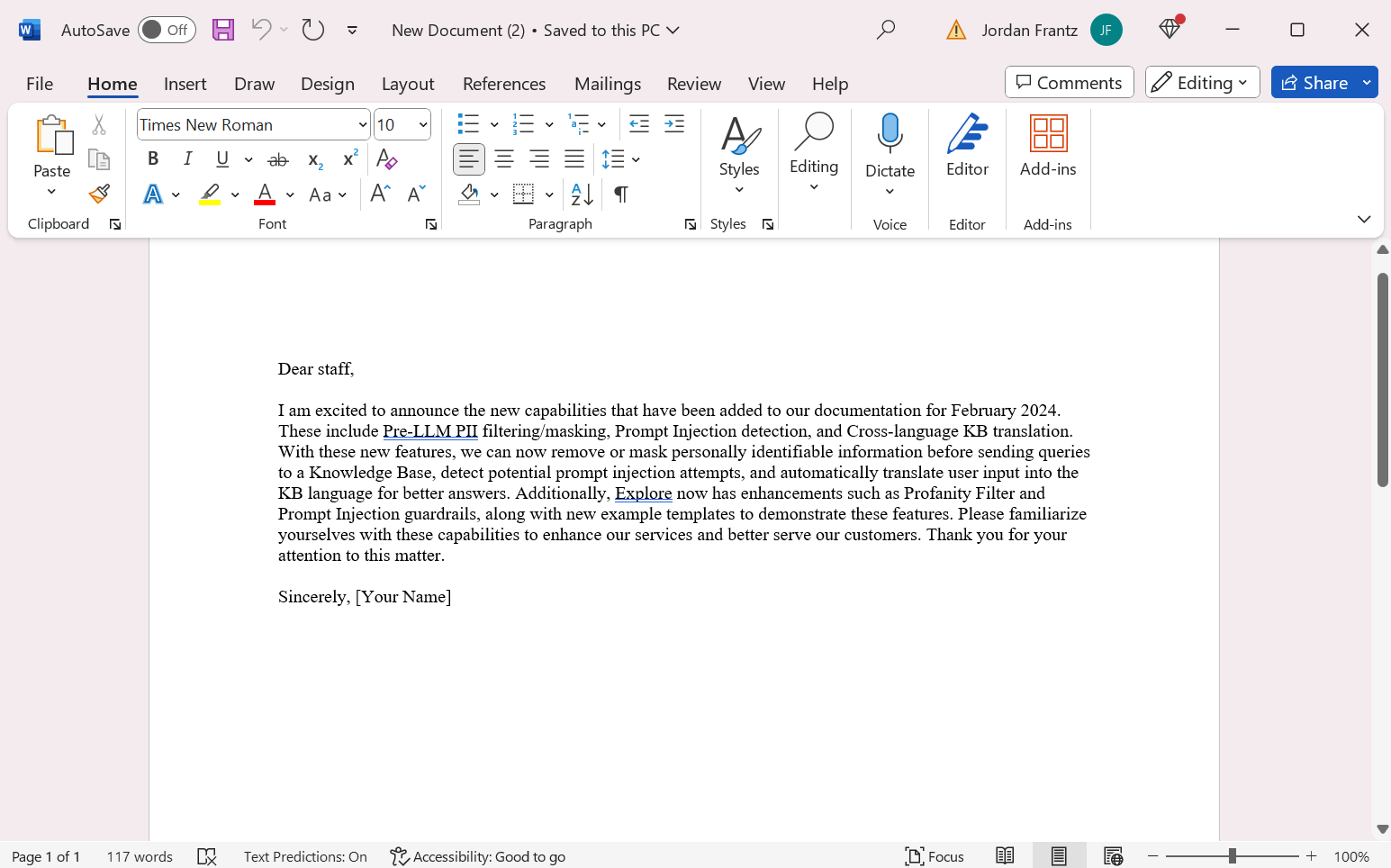The image size is (1391, 868).
Task: Toggle AutoSave switch
Action: pos(167,30)
